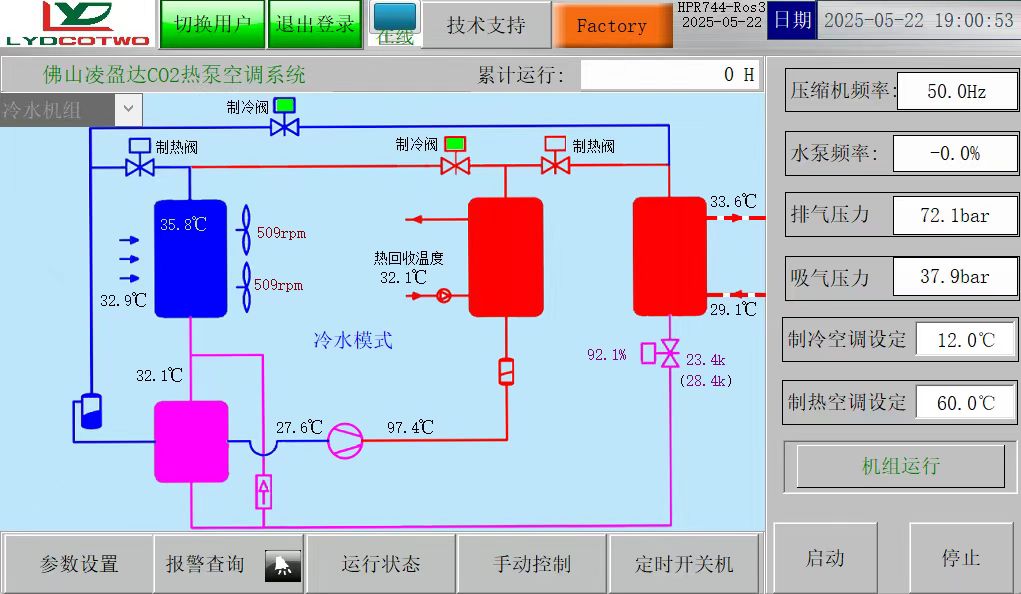The image size is (1021, 594).
Task: Click the blue evaporator tank showing 35.8℃
Action: (x=190, y=259)
